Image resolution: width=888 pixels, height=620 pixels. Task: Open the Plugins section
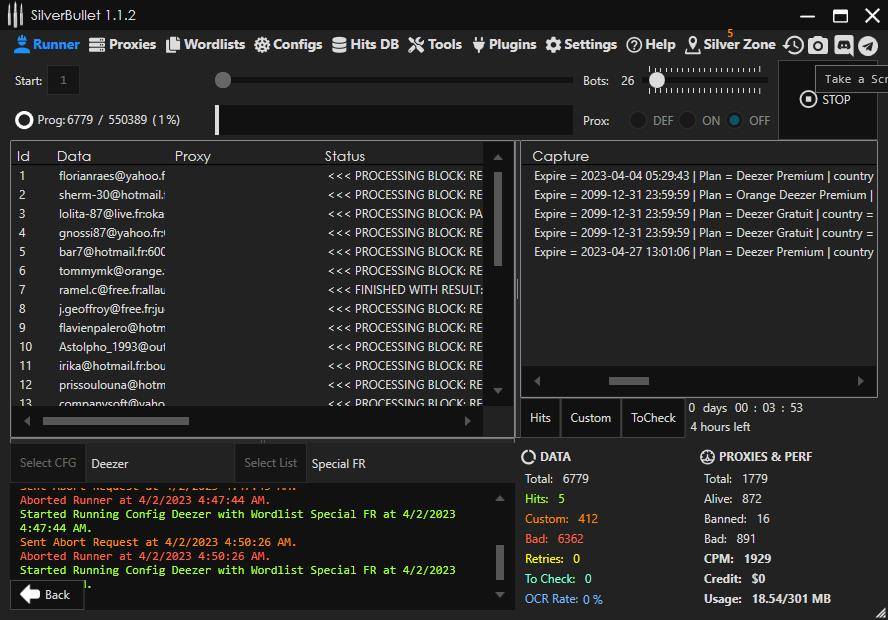click(x=504, y=44)
